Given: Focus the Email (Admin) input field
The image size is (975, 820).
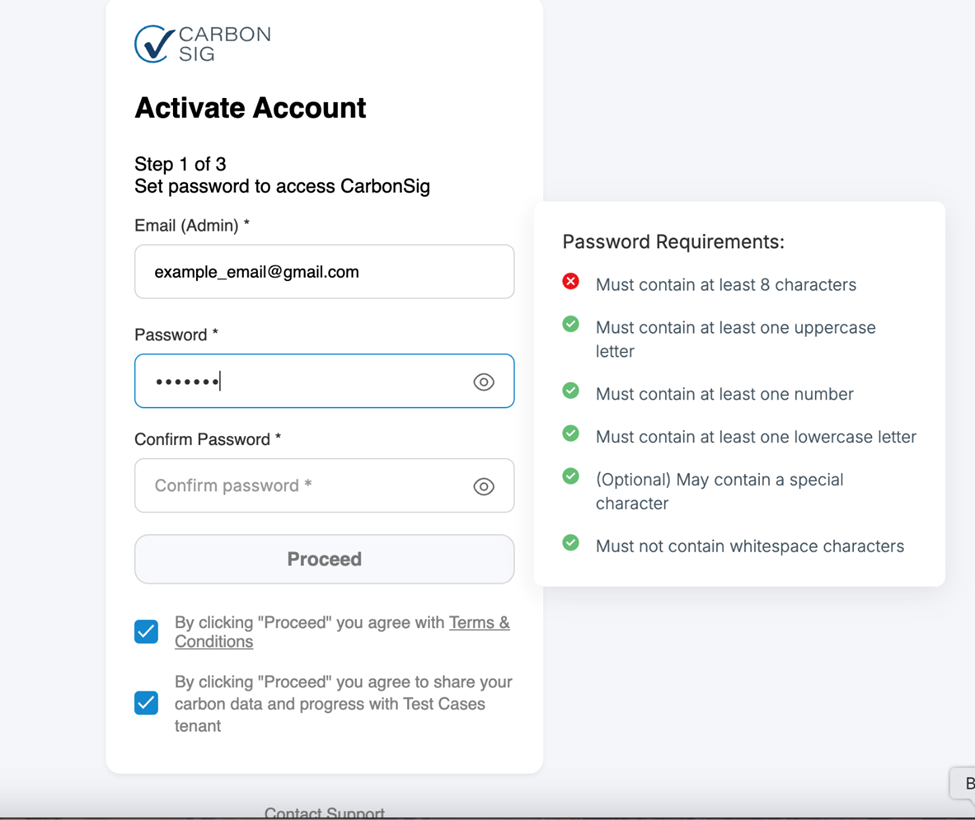Looking at the screenshot, I should point(324,272).
